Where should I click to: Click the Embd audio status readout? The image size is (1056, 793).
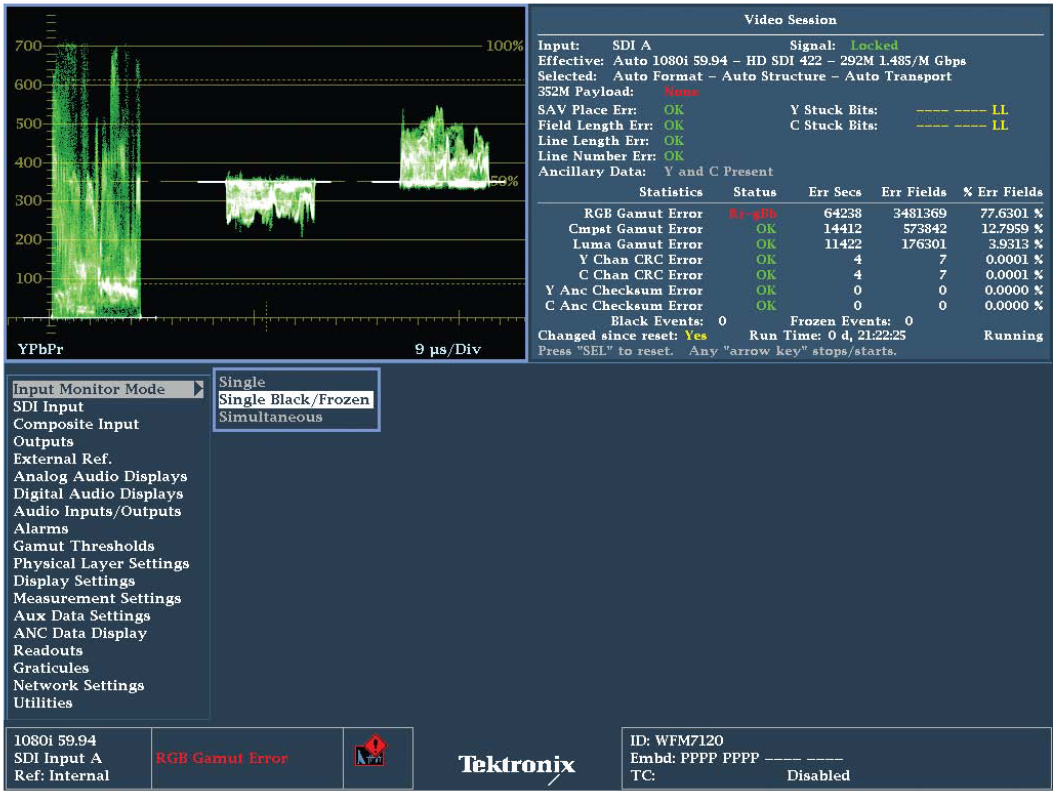[736, 758]
